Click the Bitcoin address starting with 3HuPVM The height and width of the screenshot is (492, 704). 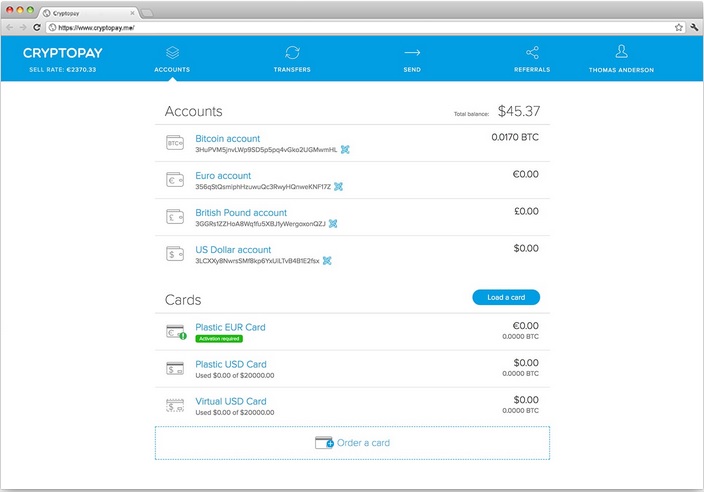pyautogui.click(x=266, y=149)
